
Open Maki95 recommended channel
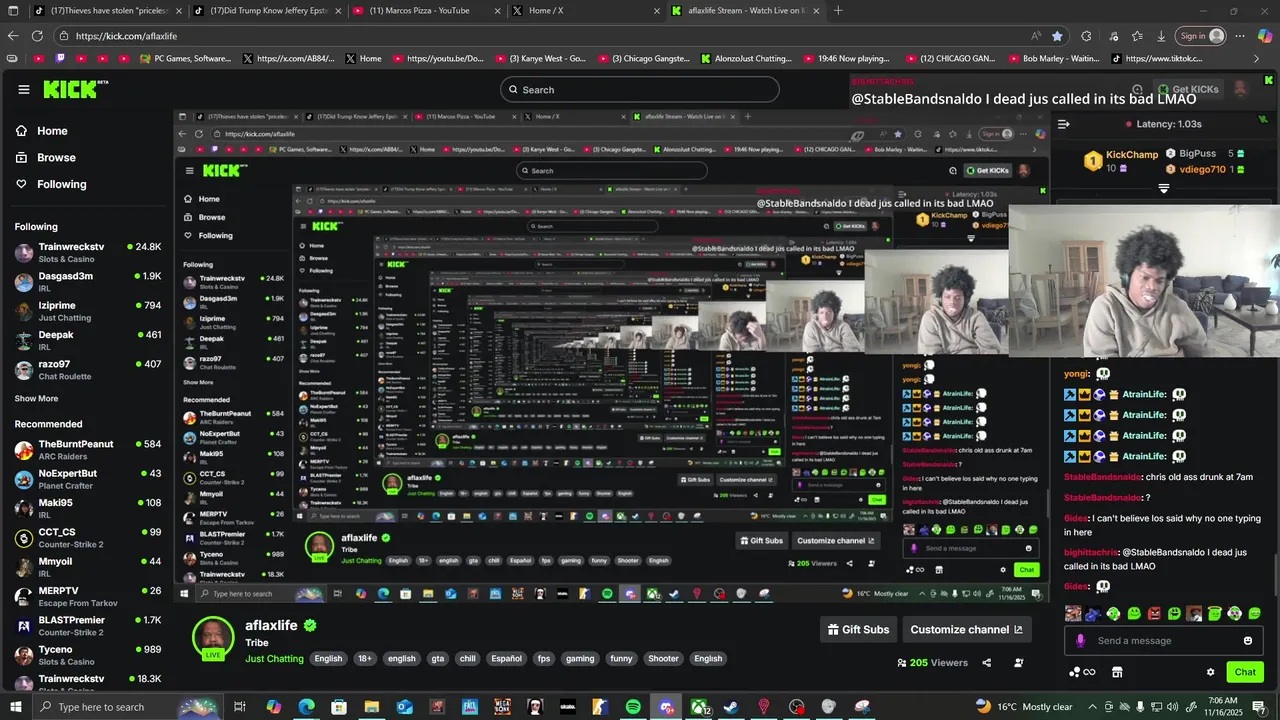(88, 508)
